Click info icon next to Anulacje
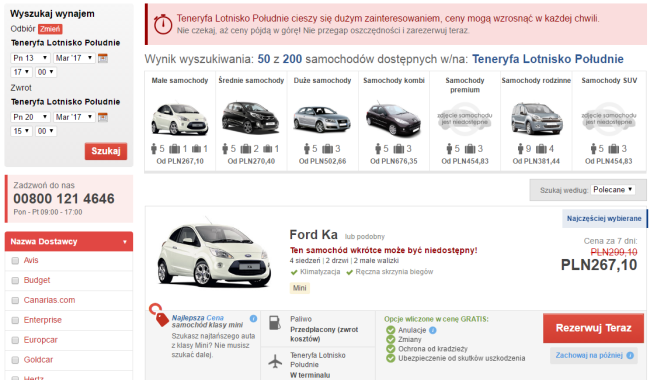Viewport: 650px width, 380px height. 432,330
